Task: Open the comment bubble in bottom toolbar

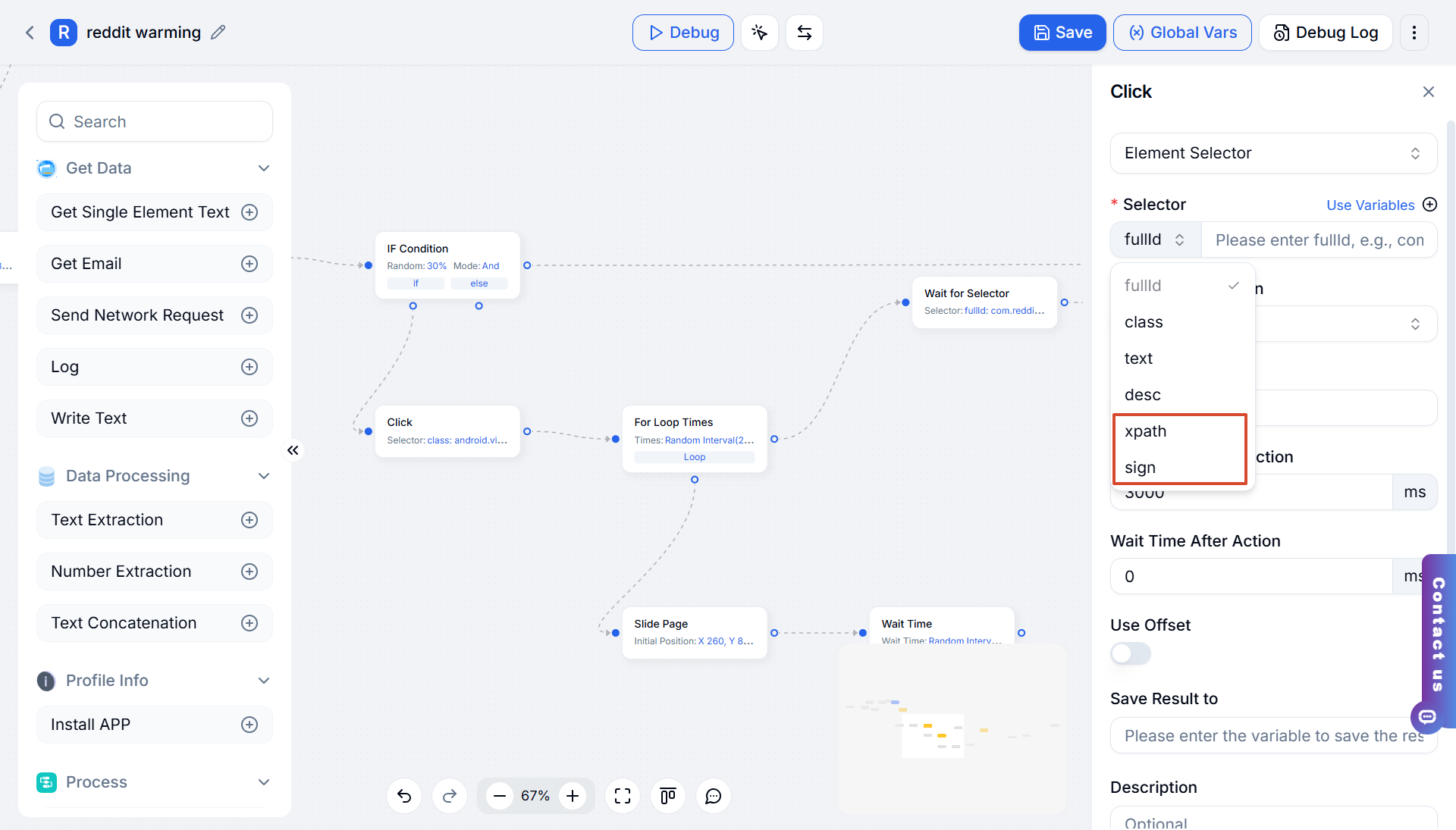Action: click(x=714, y=796)
